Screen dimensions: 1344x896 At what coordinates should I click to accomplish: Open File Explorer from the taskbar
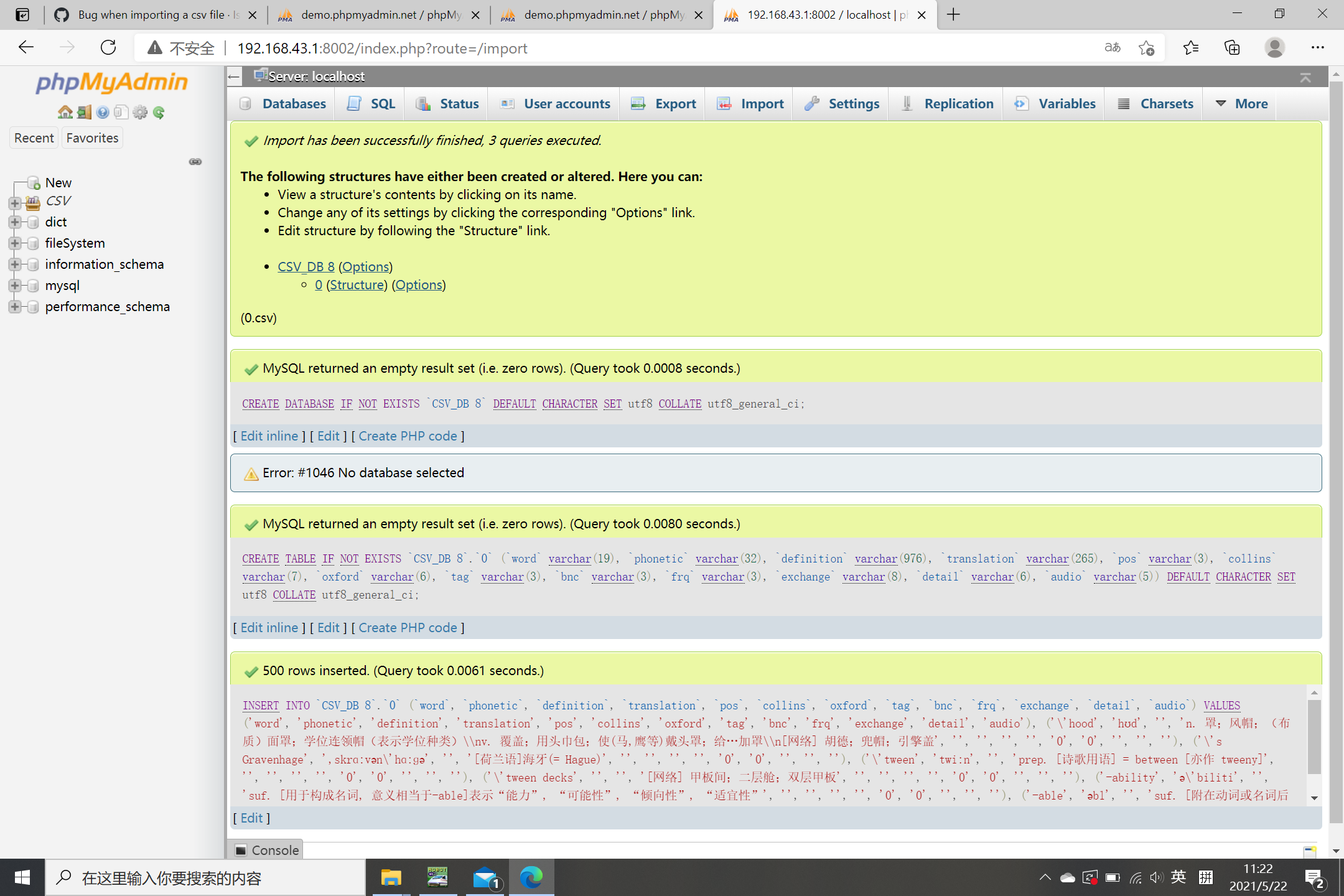[392, 877]
